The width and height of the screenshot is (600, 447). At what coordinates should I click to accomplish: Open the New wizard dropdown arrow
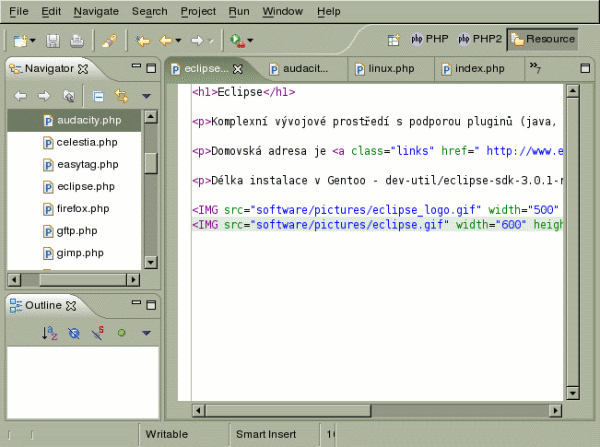(x=34, y=41)
